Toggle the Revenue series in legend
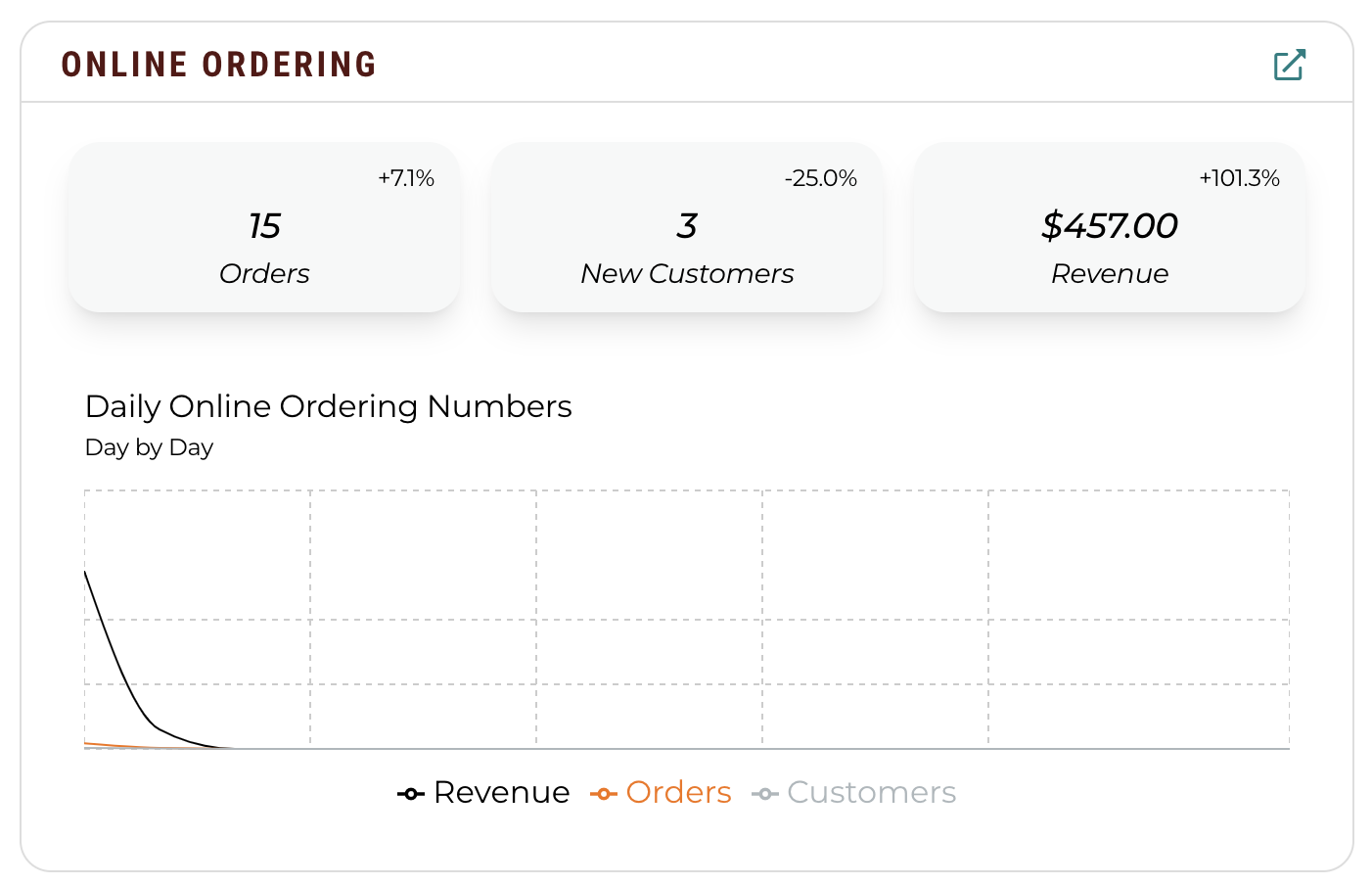This screenshot has height=885, width=1372. (x=483, y=792)
